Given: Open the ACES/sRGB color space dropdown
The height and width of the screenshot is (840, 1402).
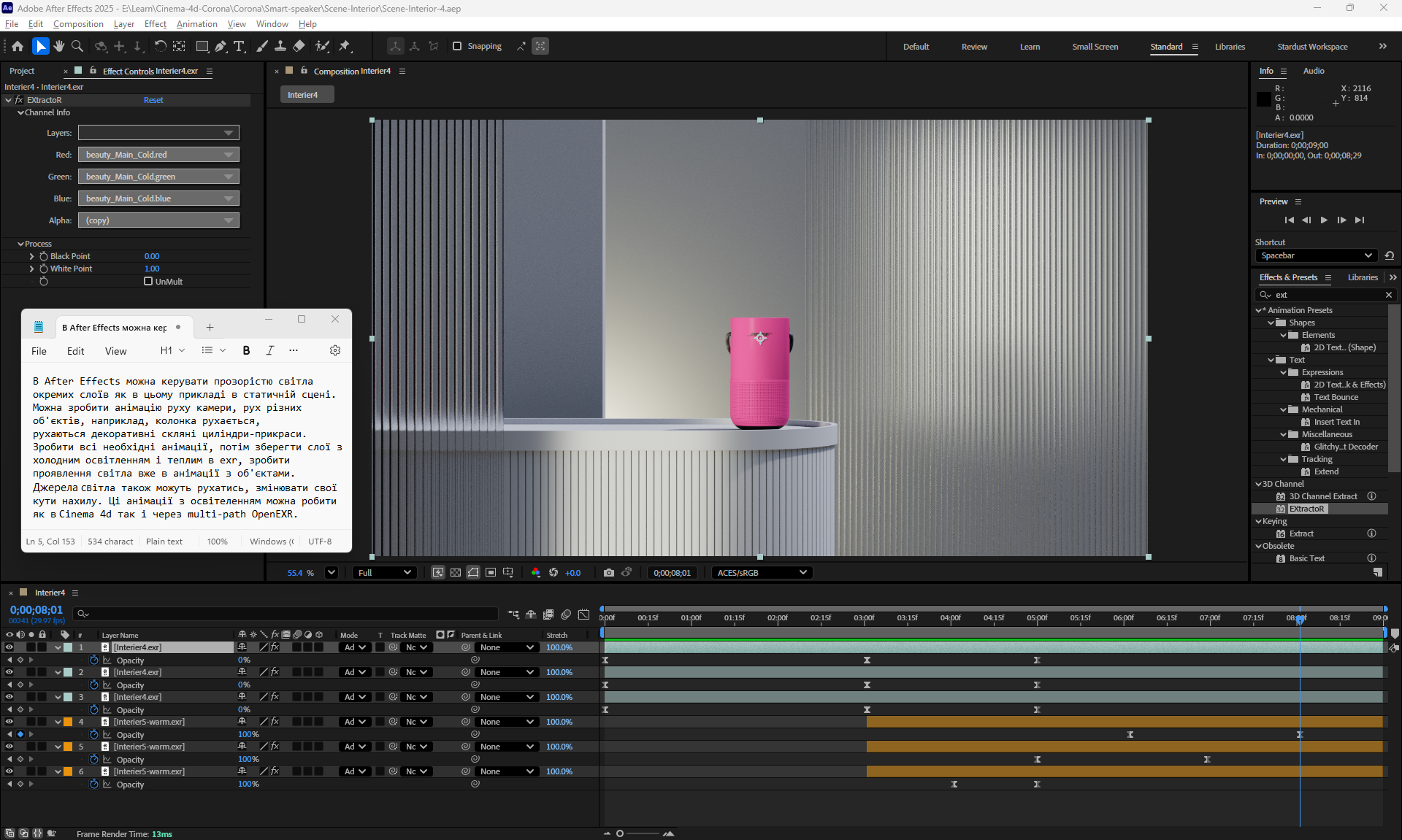Looking at the screenshot, I should tap(762, 573).
